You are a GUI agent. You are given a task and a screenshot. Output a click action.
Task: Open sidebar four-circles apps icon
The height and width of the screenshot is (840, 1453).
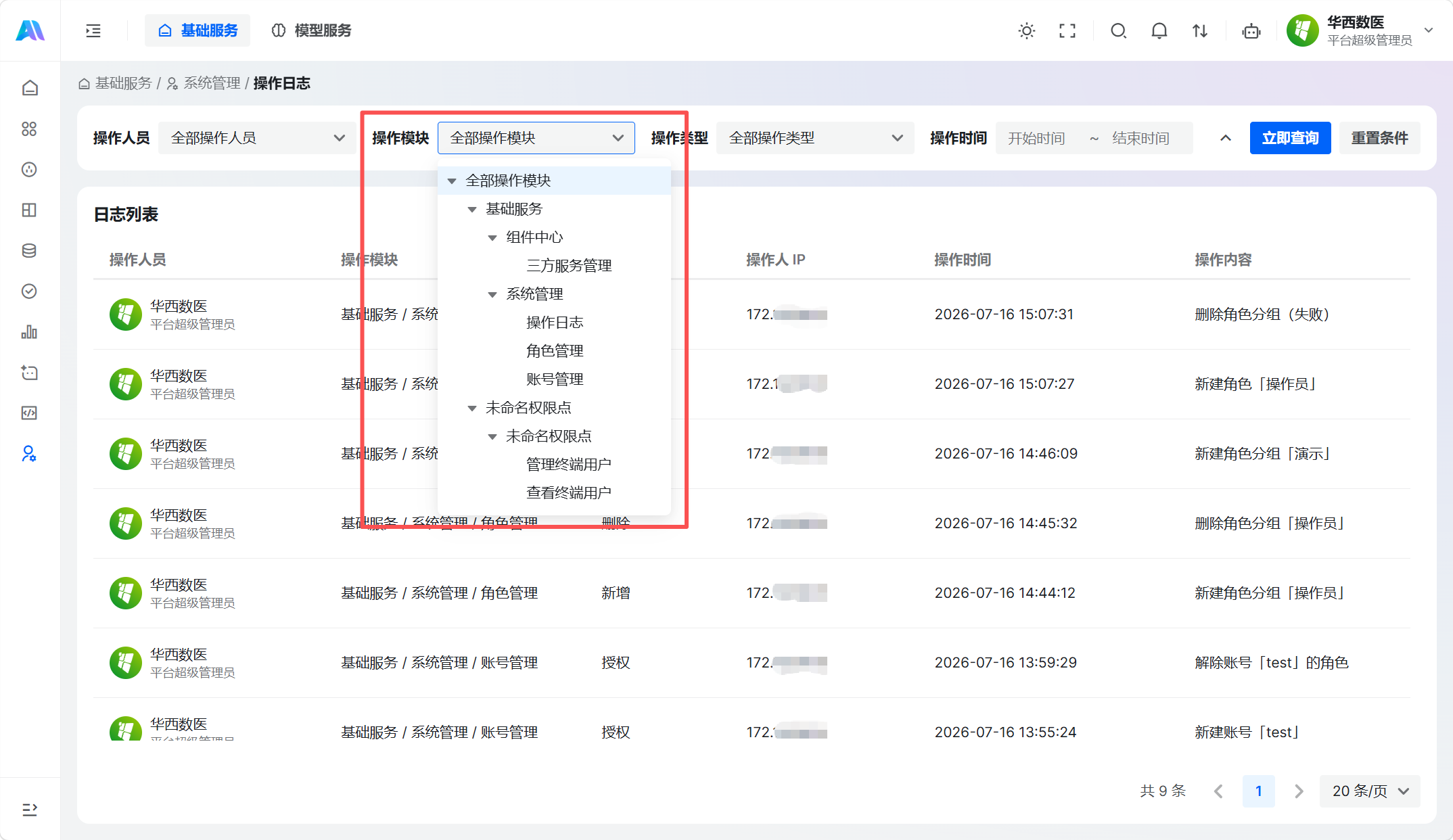point(29,129)
